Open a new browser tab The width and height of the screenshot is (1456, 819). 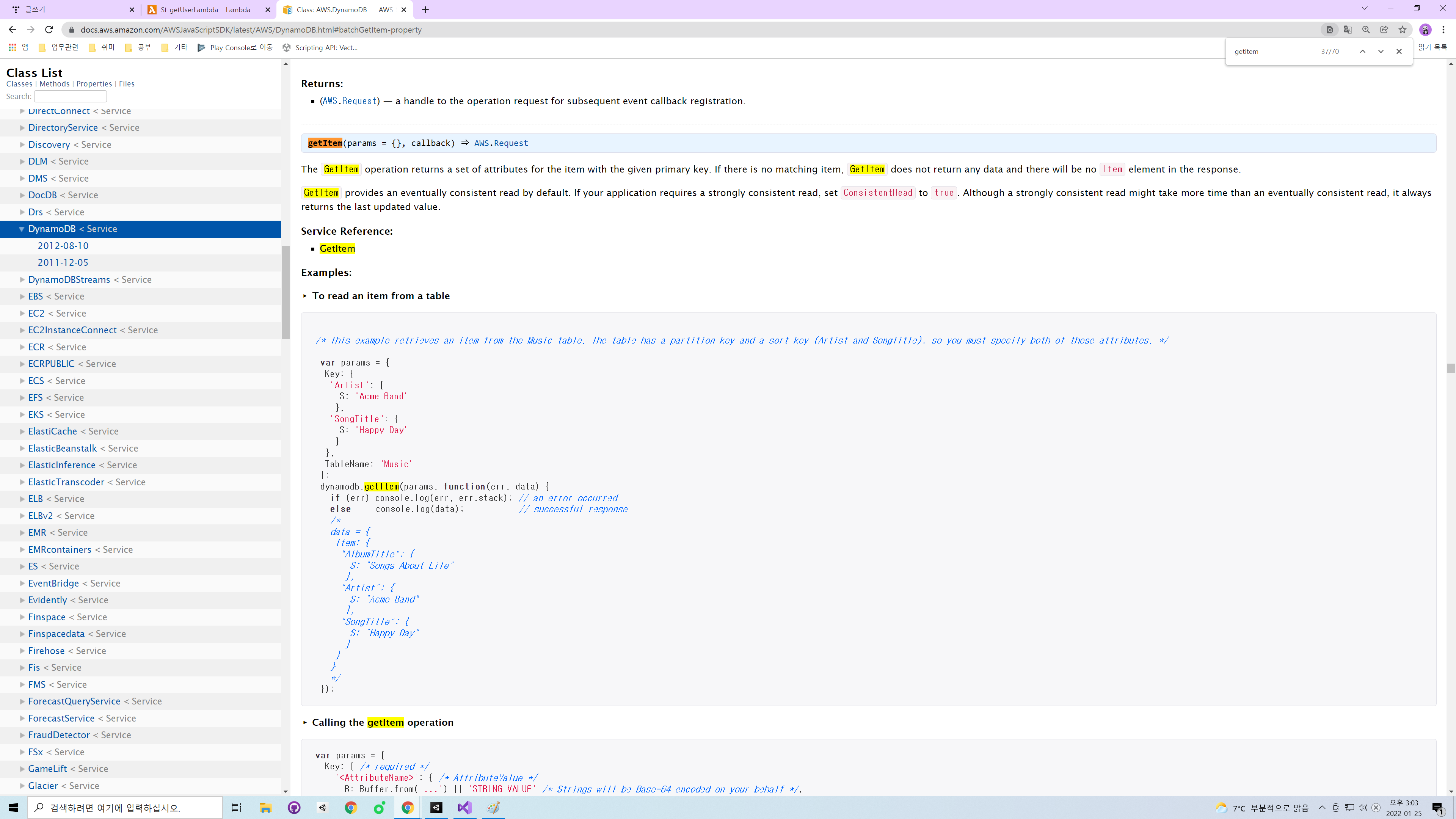[x=425, y=9]
